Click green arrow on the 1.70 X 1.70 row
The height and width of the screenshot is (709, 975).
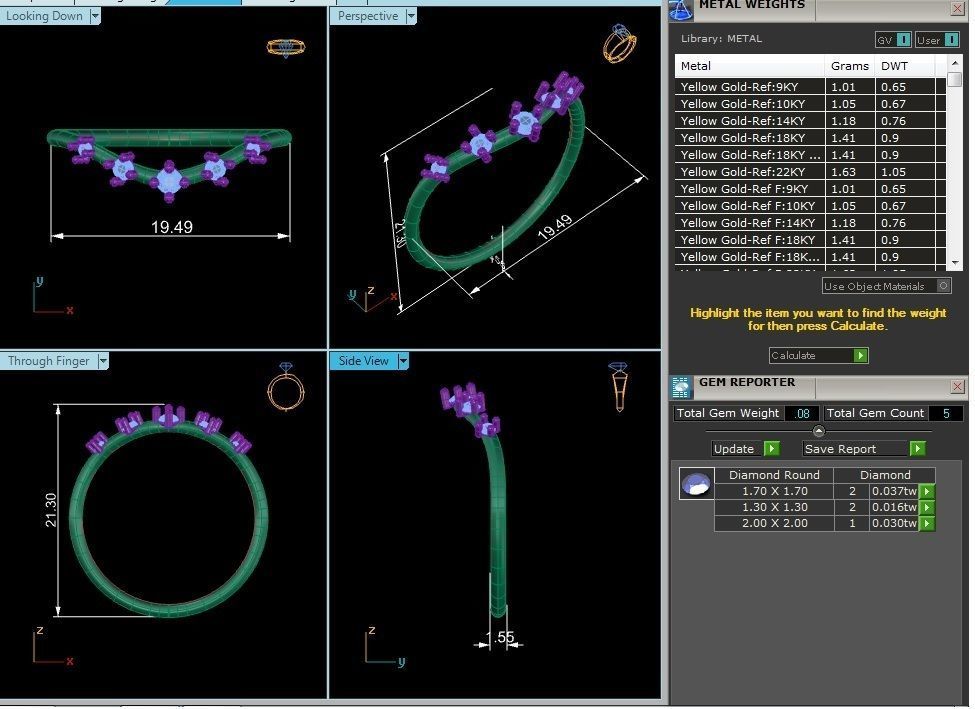(x=926, y=491)
